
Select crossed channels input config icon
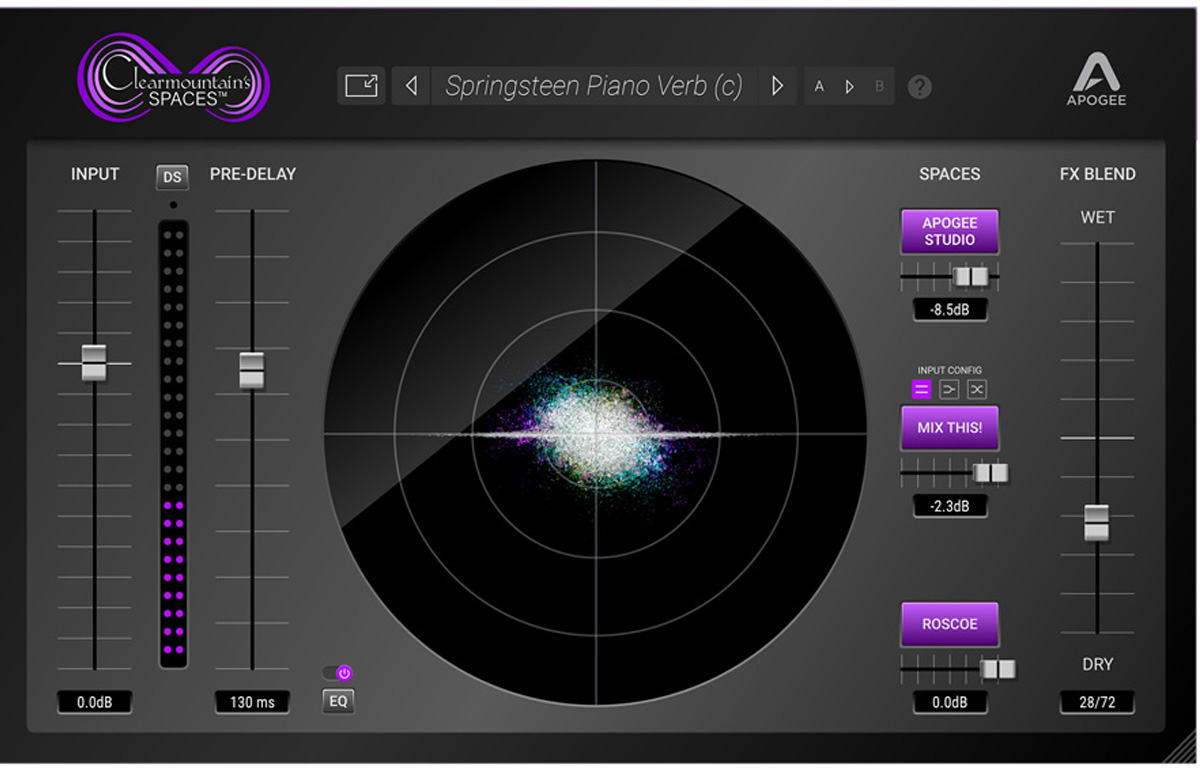point(977,390)
